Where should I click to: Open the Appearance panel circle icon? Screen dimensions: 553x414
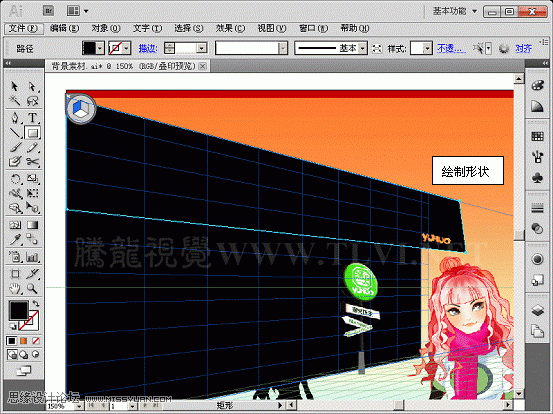(x=537, y=260)
